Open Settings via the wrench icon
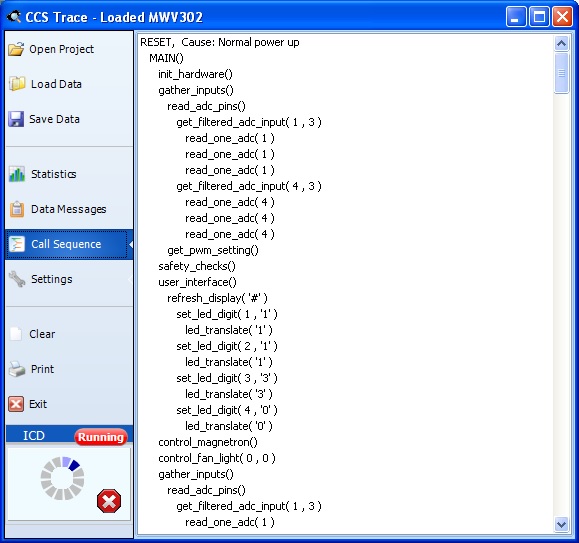Screen dimensions: 579x543 (x=17, y=279)
